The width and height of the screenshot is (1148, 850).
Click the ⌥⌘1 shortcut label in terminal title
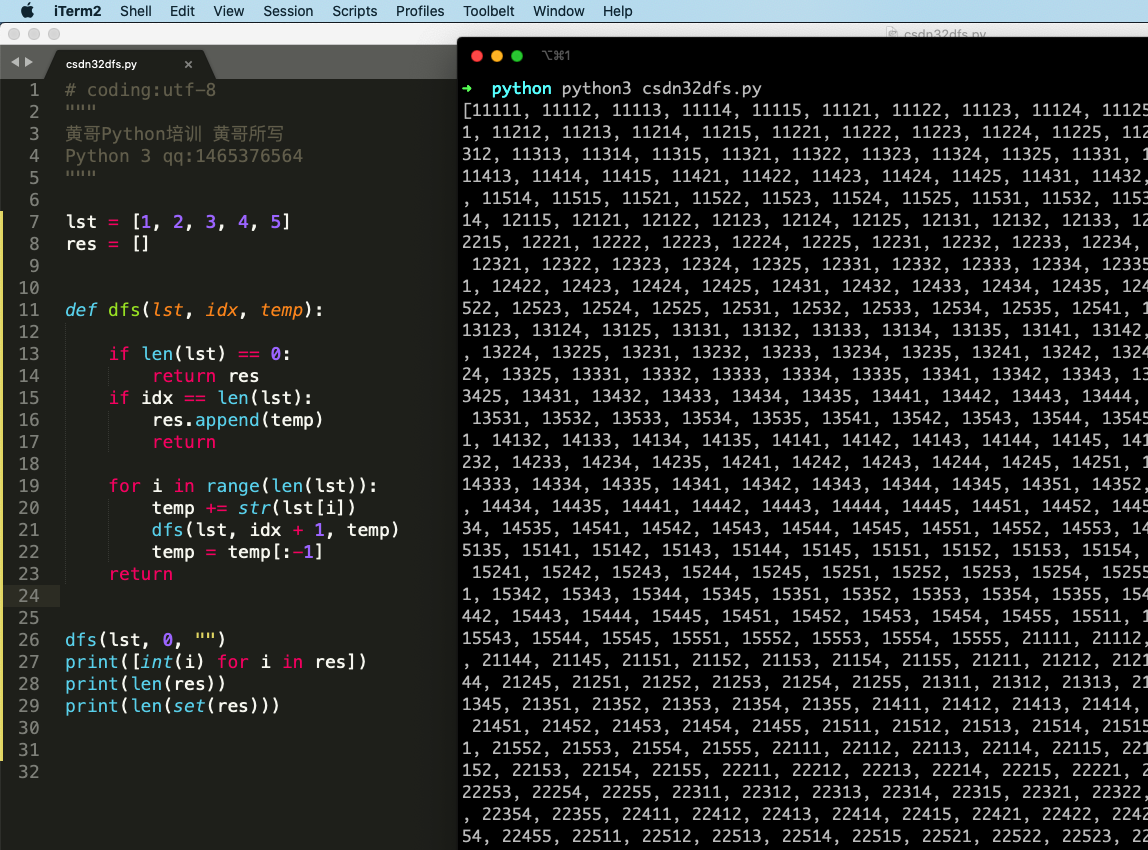[556, 56]
